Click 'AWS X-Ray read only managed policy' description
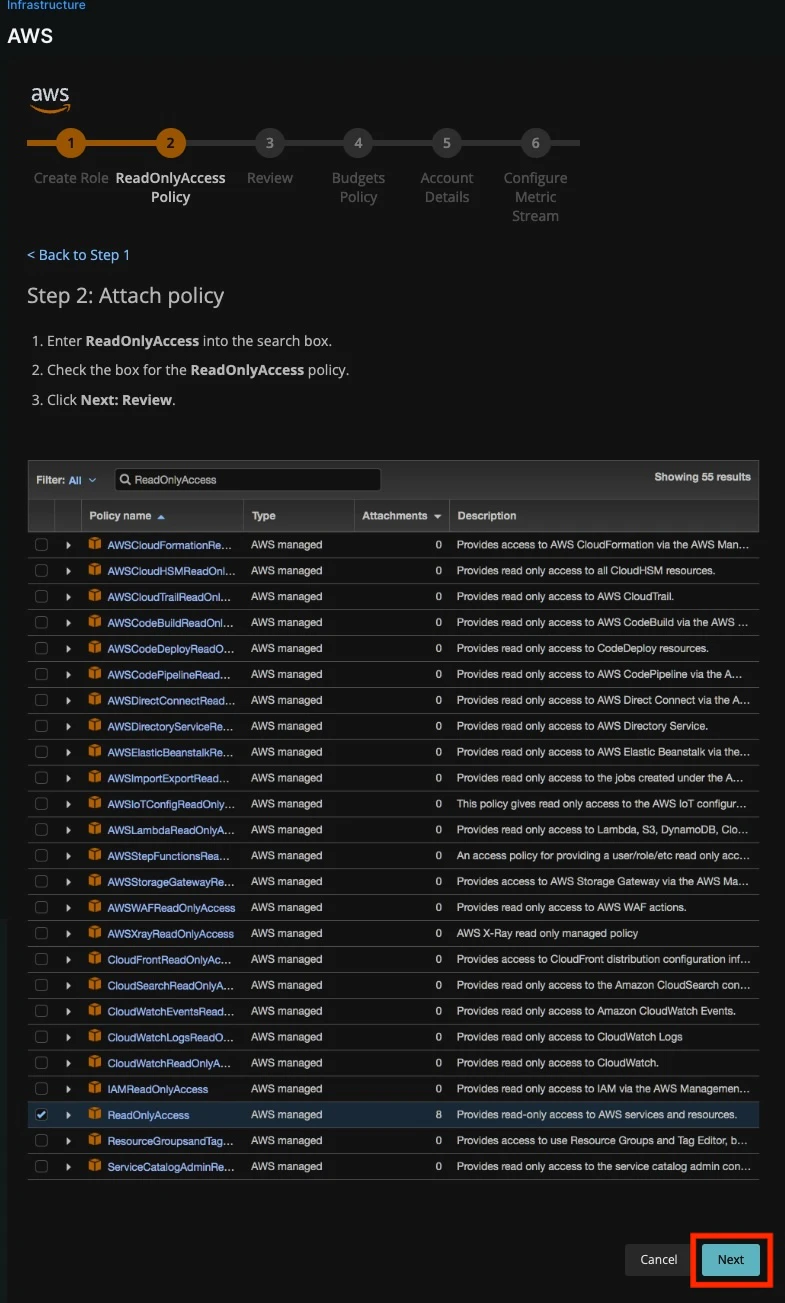The image size is (785, 1303). pos(547,934)
